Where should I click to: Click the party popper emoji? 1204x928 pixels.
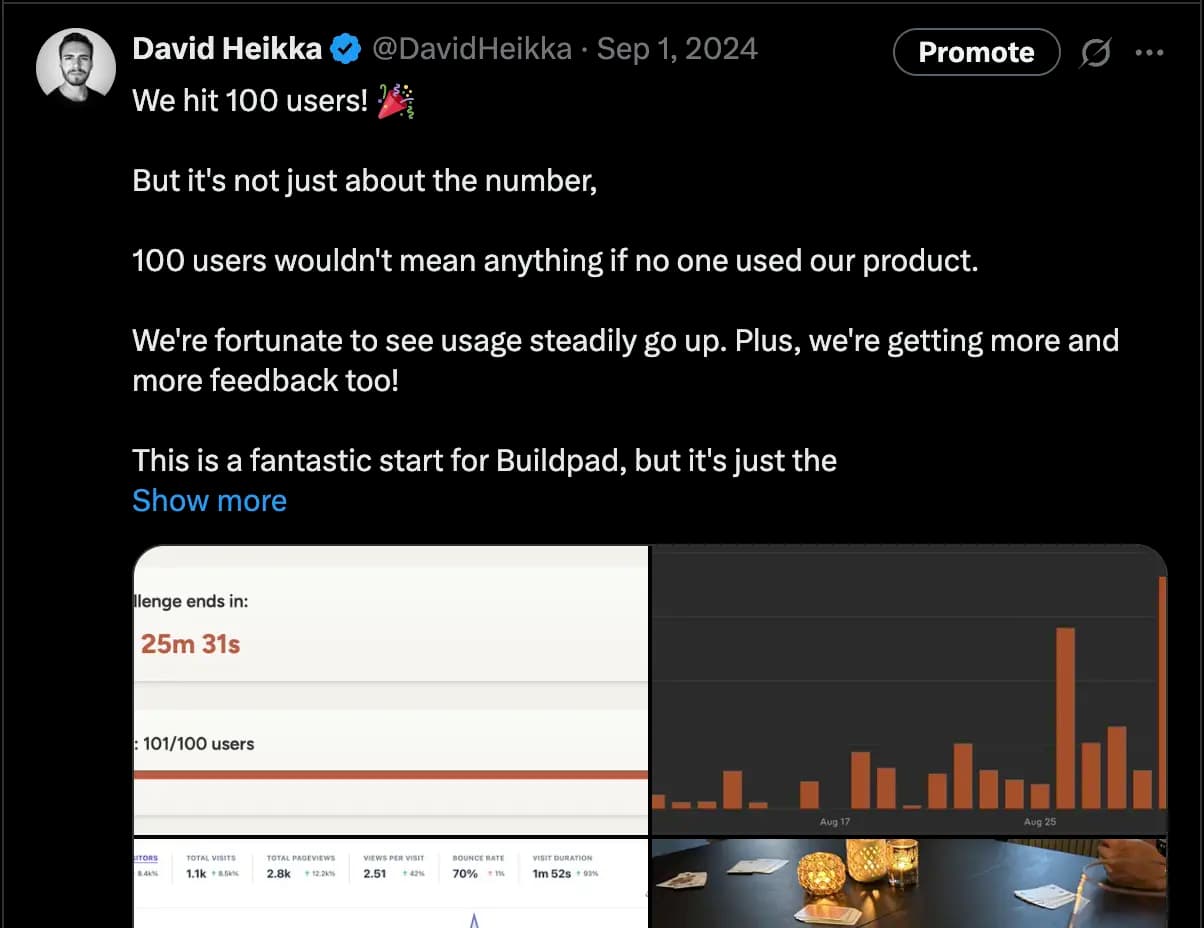pyautogui.click(x=396, y=101)
